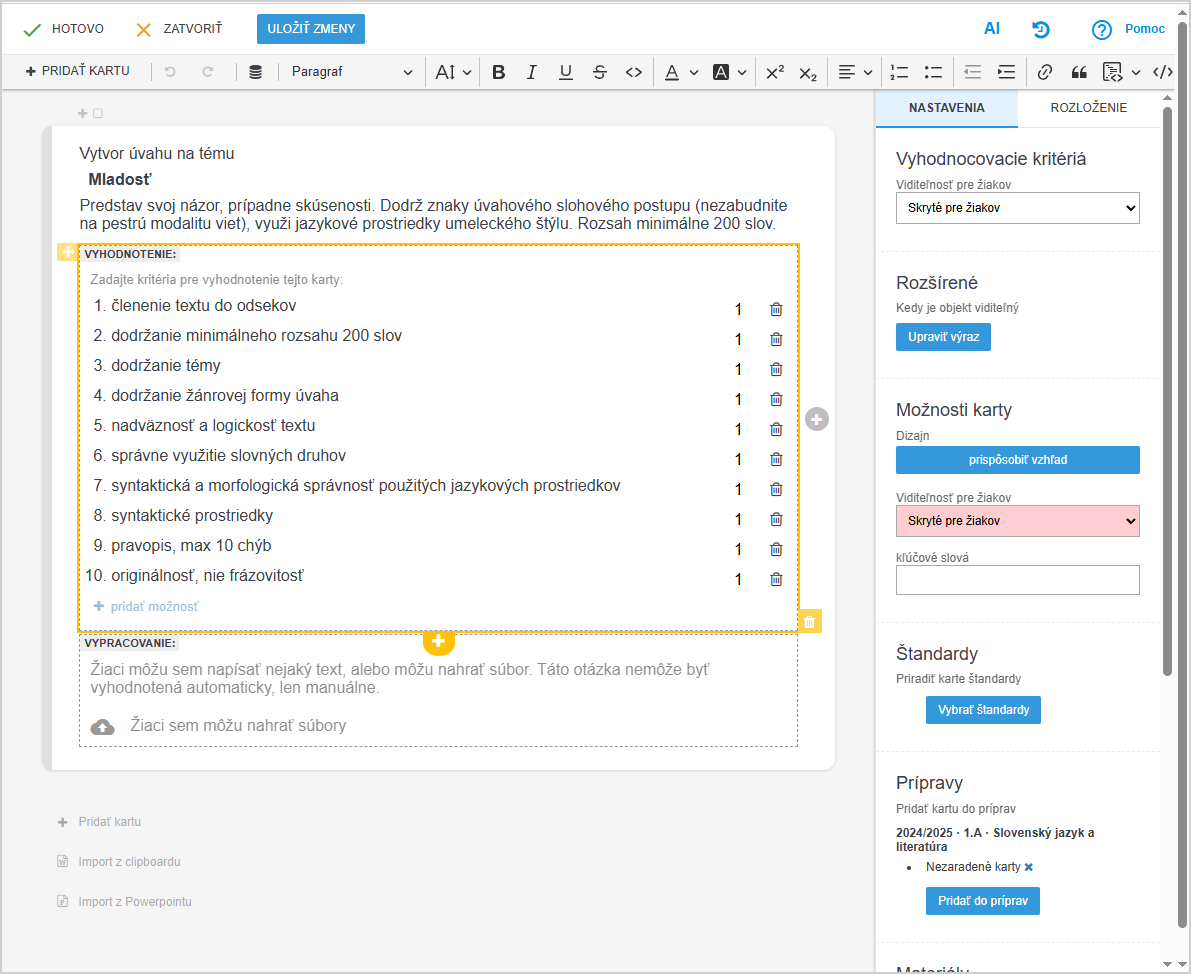Insert a blockquote
This screenshot has height=974, width=1191.
pyautogui.click(x=1079, y=72)
